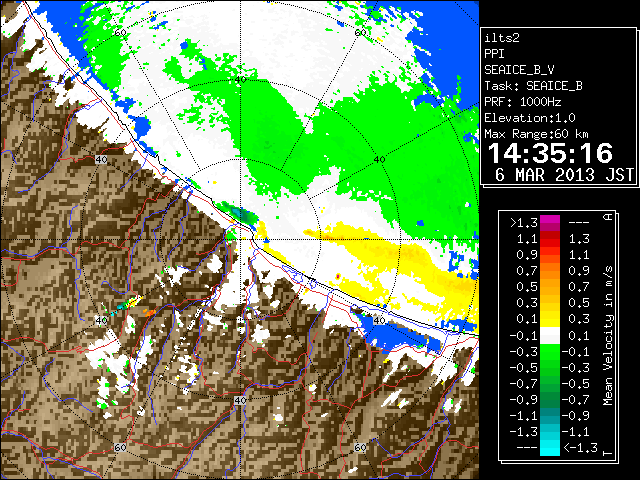Click the 40 range ring label south of the radar
This screenshot has height=480, width=640.
[240, 400]
